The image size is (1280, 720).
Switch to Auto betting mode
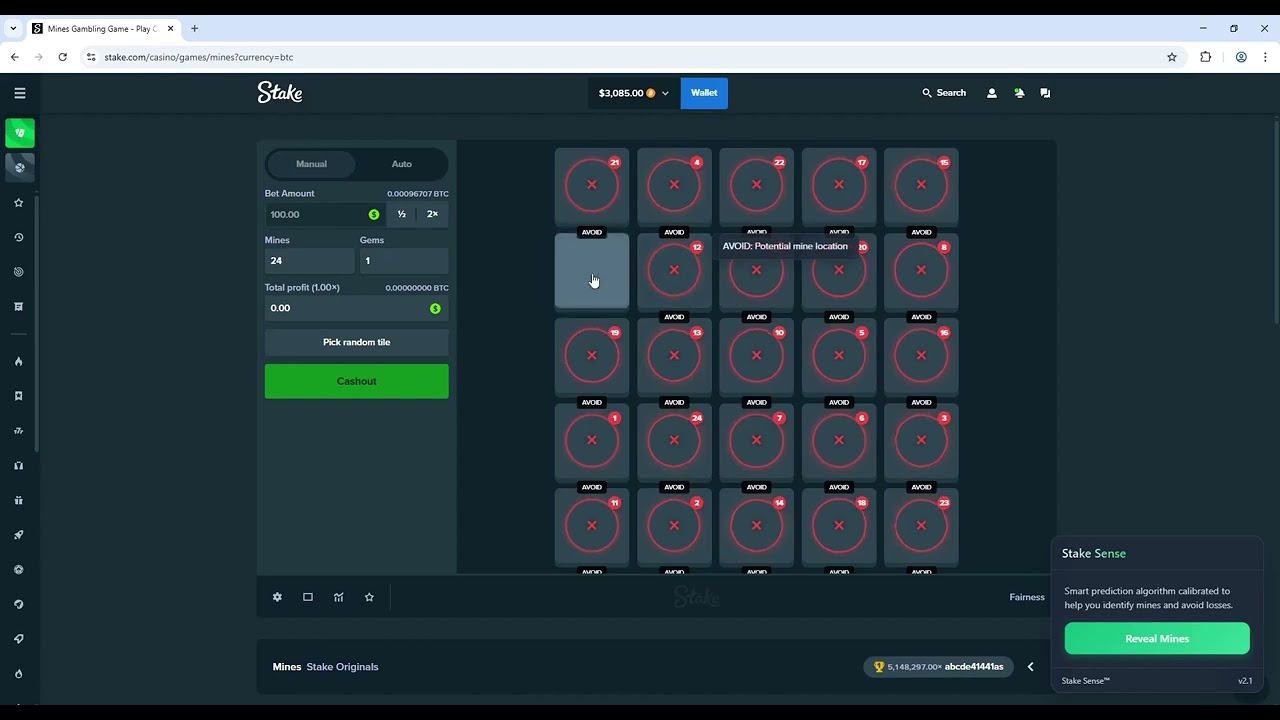click(x=402, y=164)
